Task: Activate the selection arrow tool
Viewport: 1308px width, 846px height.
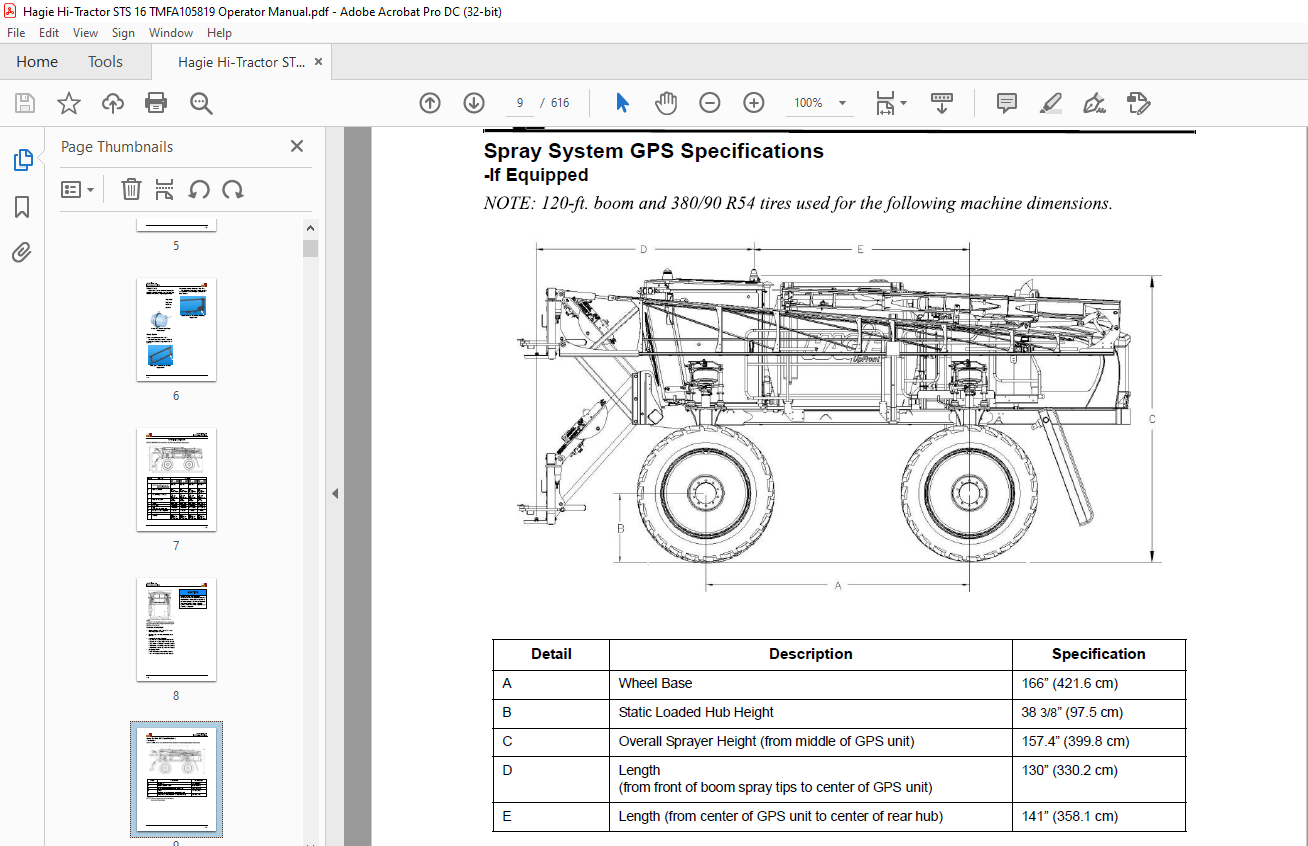Action: [622, 103]
